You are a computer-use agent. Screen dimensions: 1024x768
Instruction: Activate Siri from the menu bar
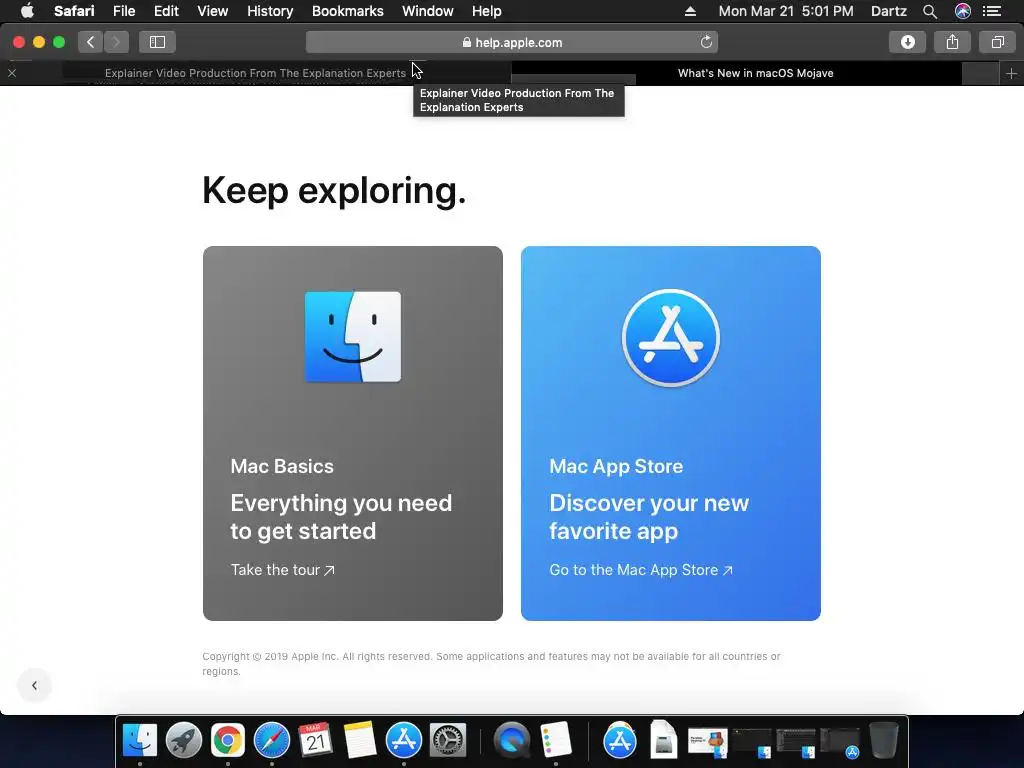pyautogui.click(x=963, y=11)
